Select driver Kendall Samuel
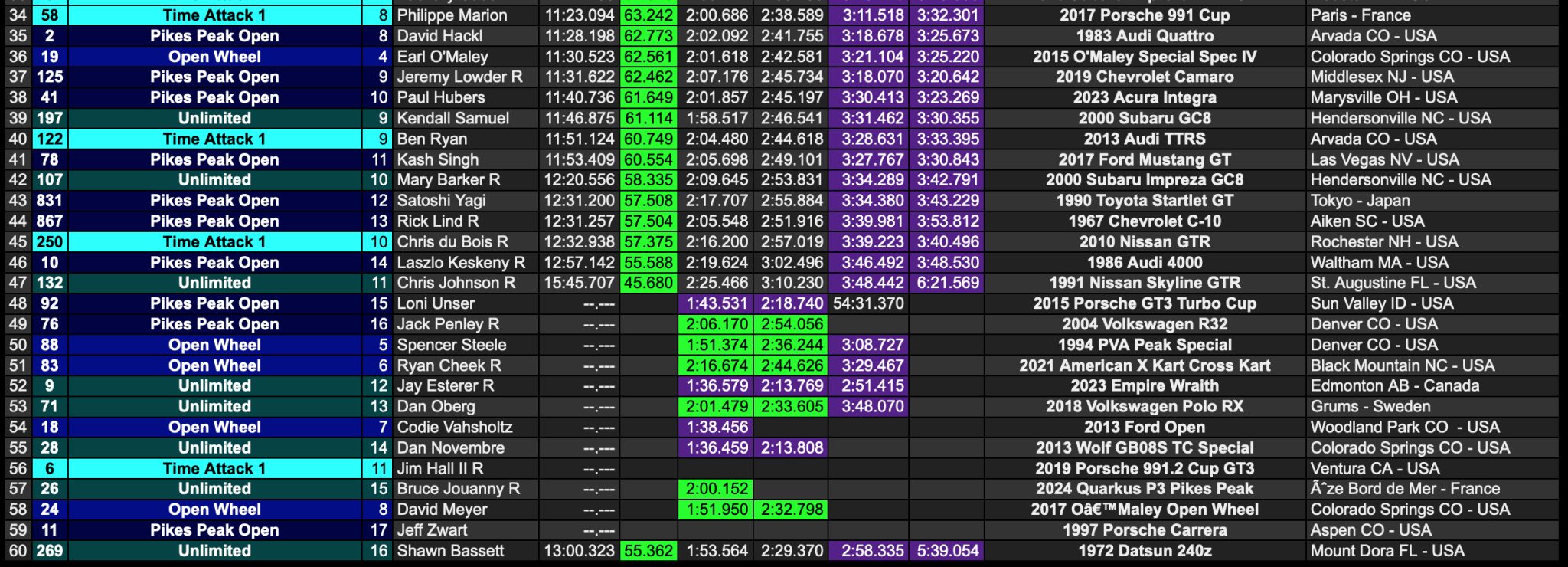 [452, 118]
